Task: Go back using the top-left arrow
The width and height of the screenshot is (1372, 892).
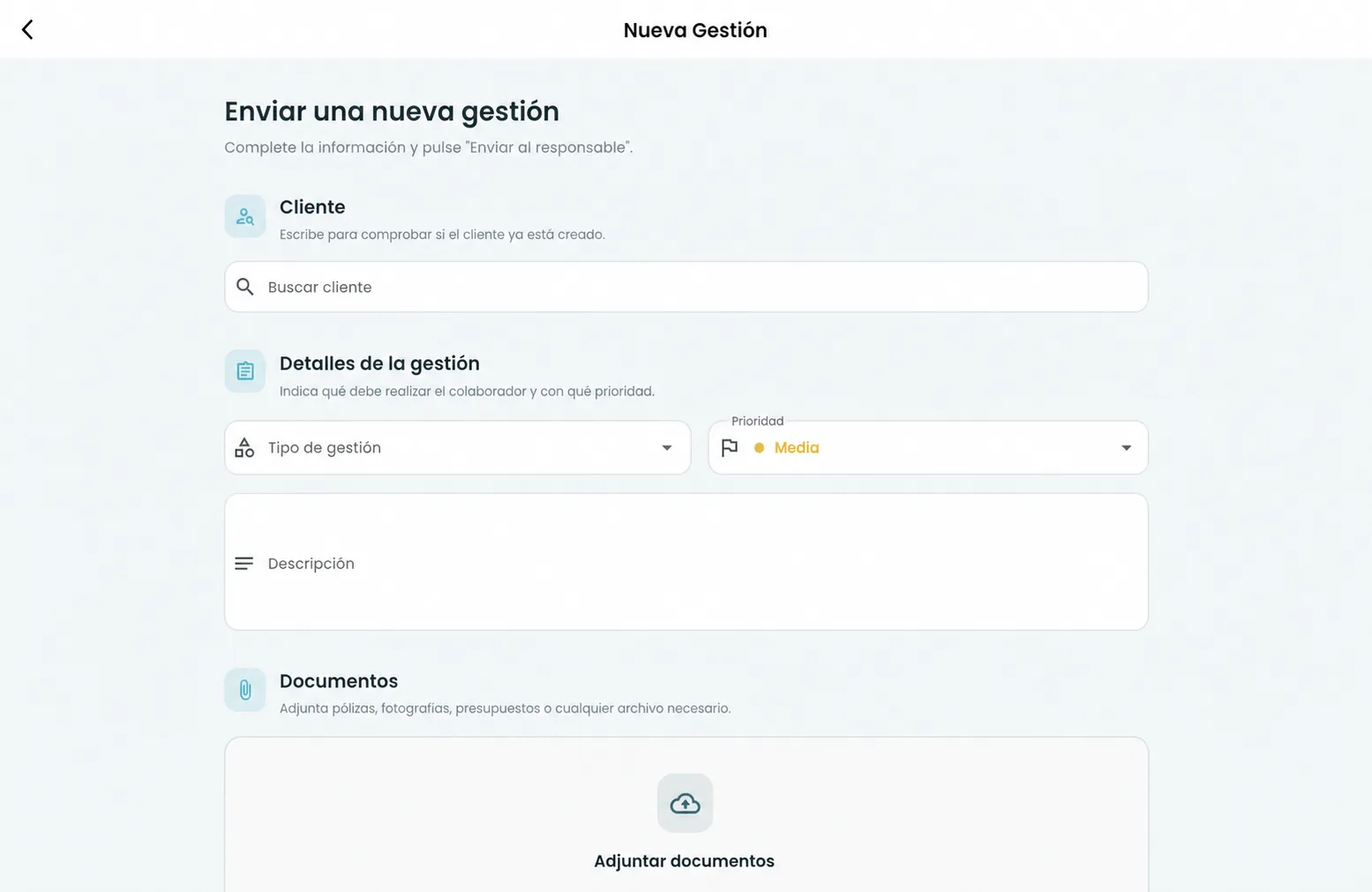Action: [27, 30]
